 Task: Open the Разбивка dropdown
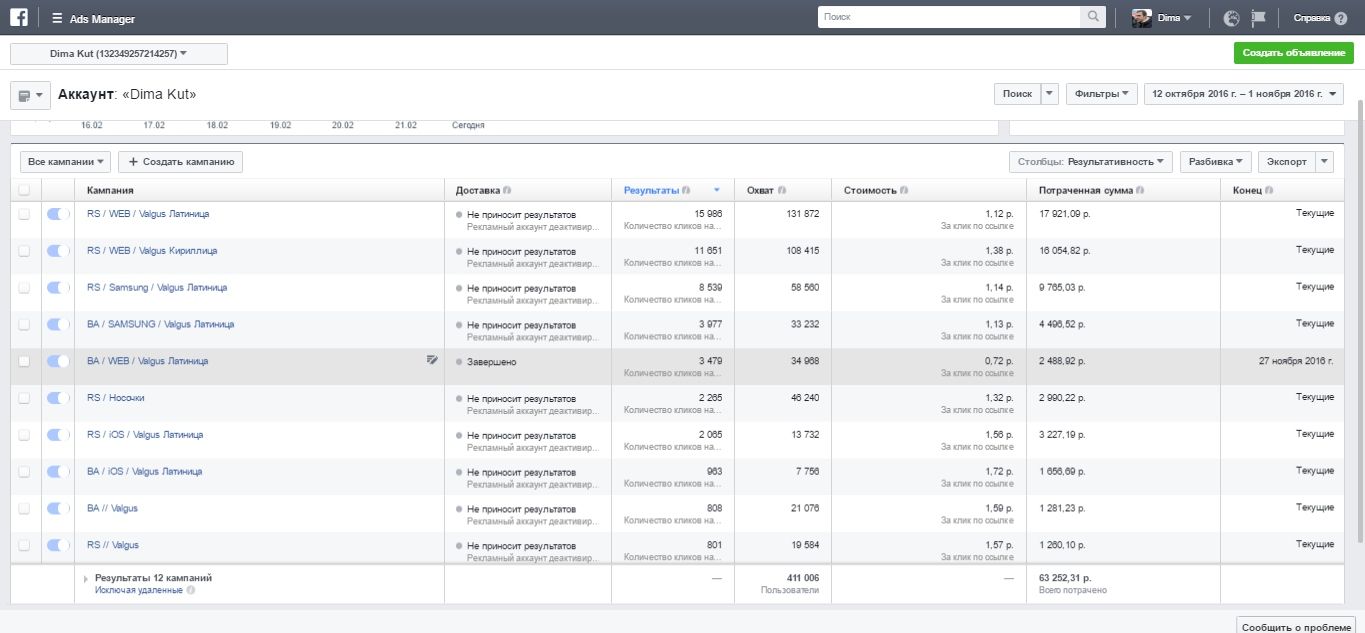[1216, 161]
